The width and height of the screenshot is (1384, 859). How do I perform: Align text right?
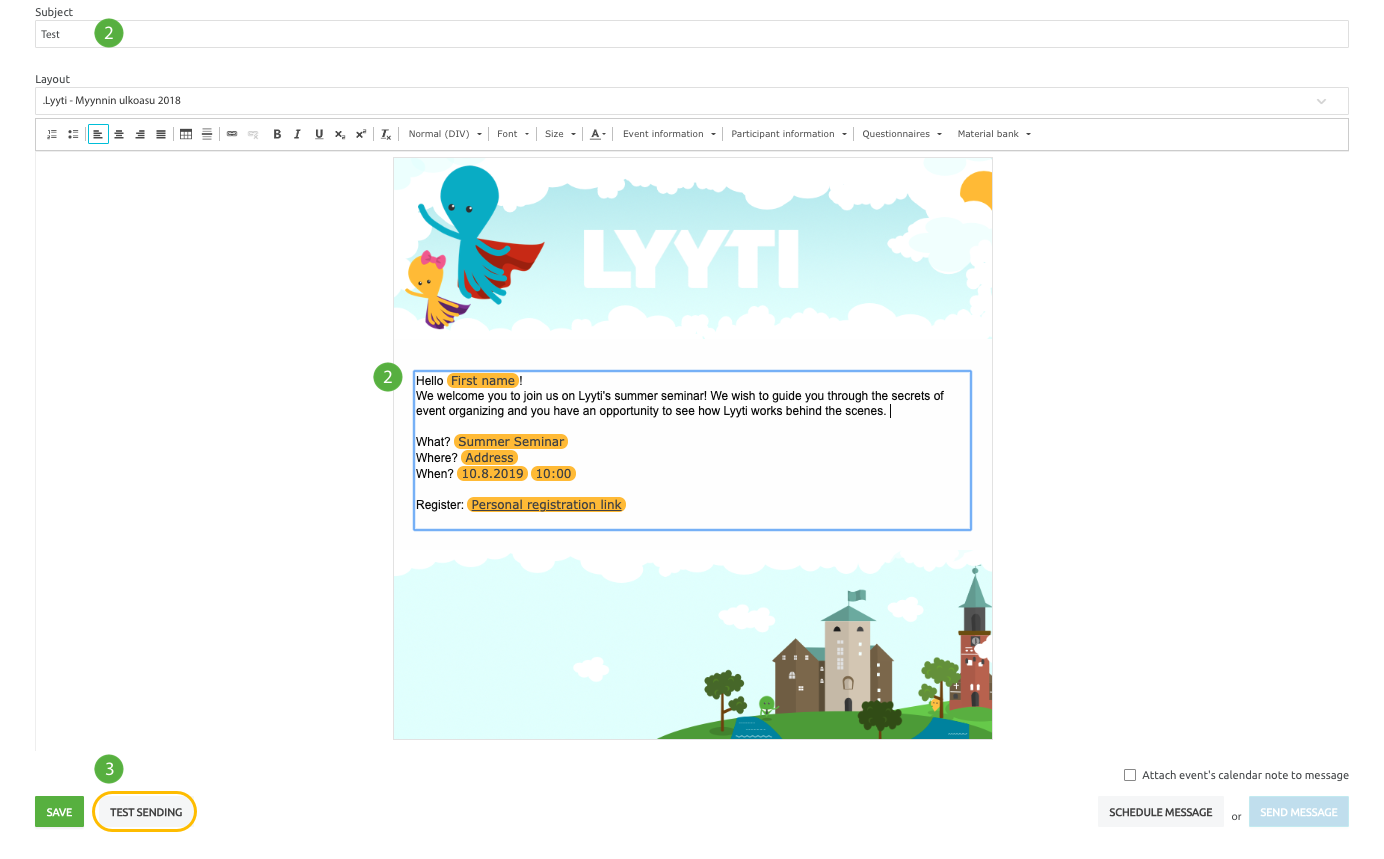[x=140, y=134]
